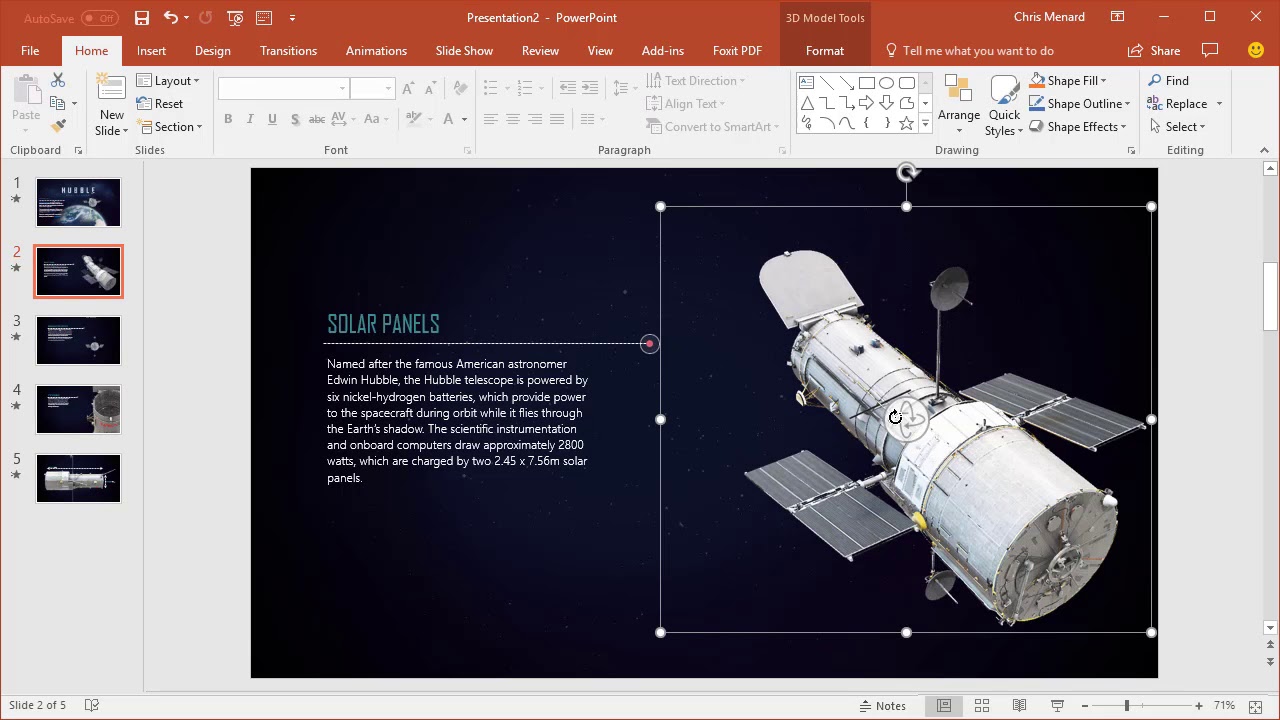Click the smiley feedback icon
The height and width of the screenshot is (720, 1280).
1256,50
